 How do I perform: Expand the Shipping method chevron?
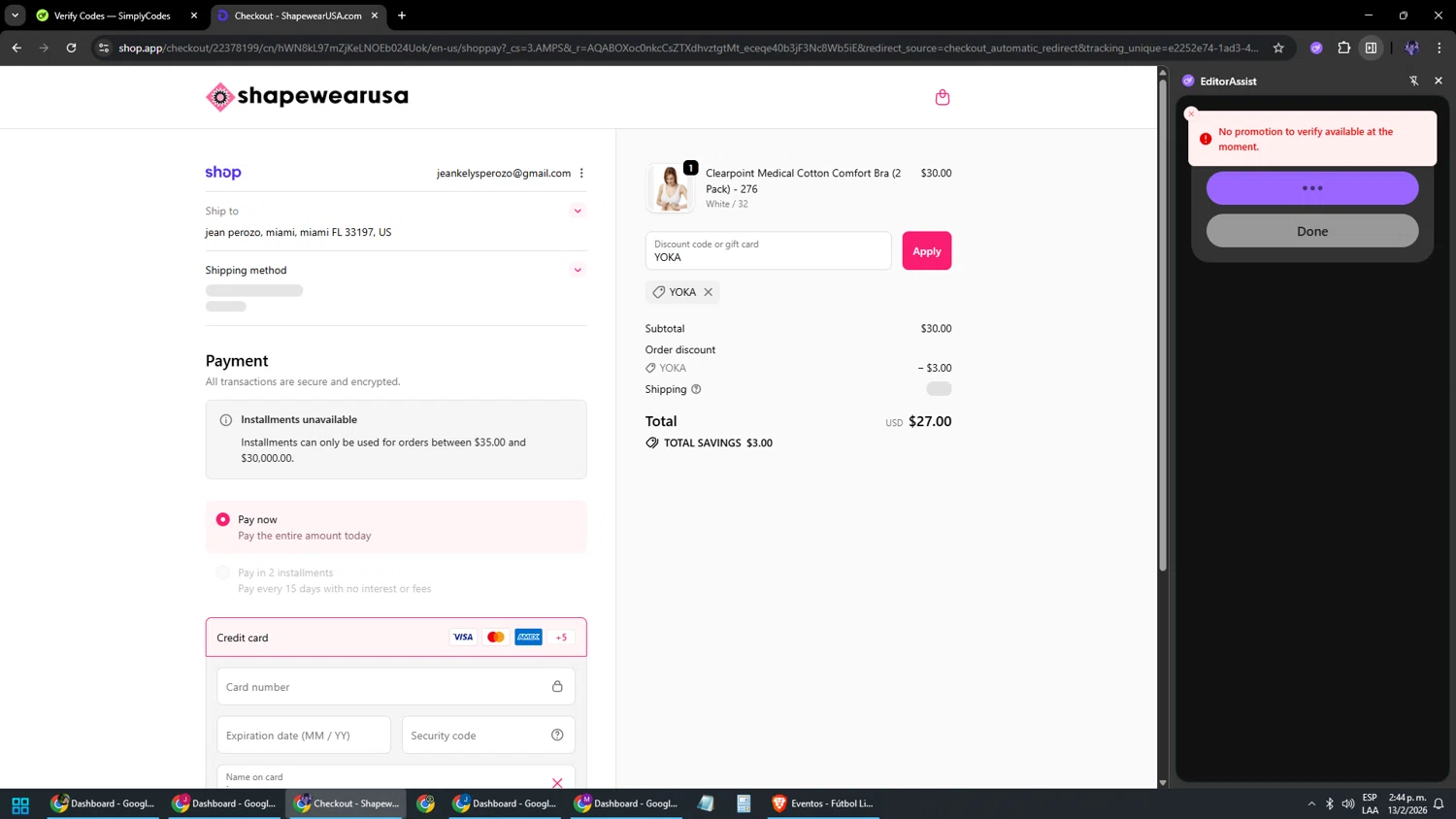point(578,270)
